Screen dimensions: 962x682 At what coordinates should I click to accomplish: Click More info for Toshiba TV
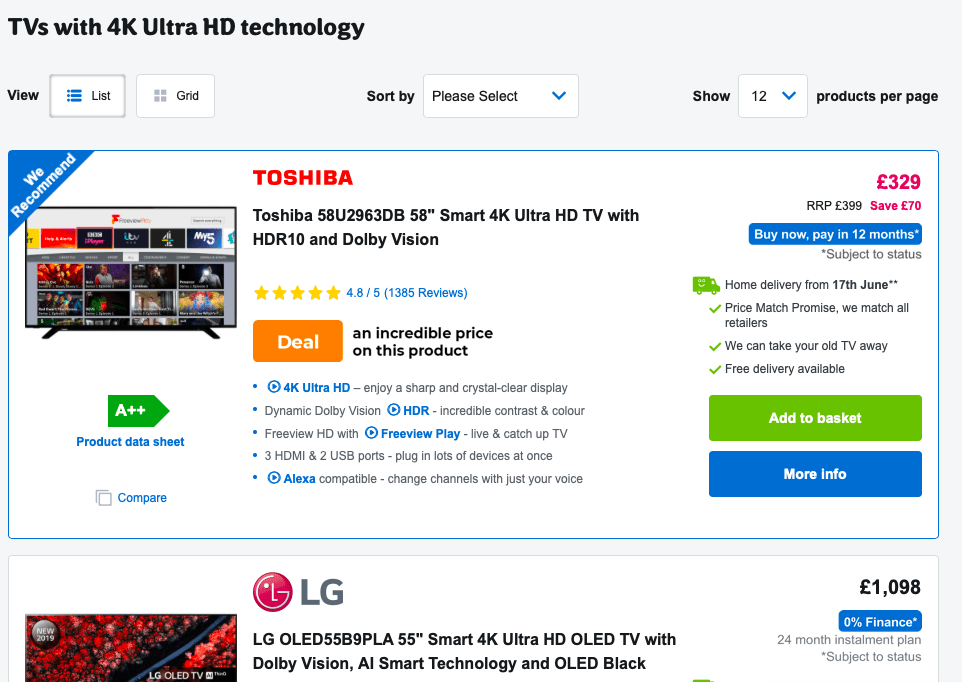coord(815,474)
